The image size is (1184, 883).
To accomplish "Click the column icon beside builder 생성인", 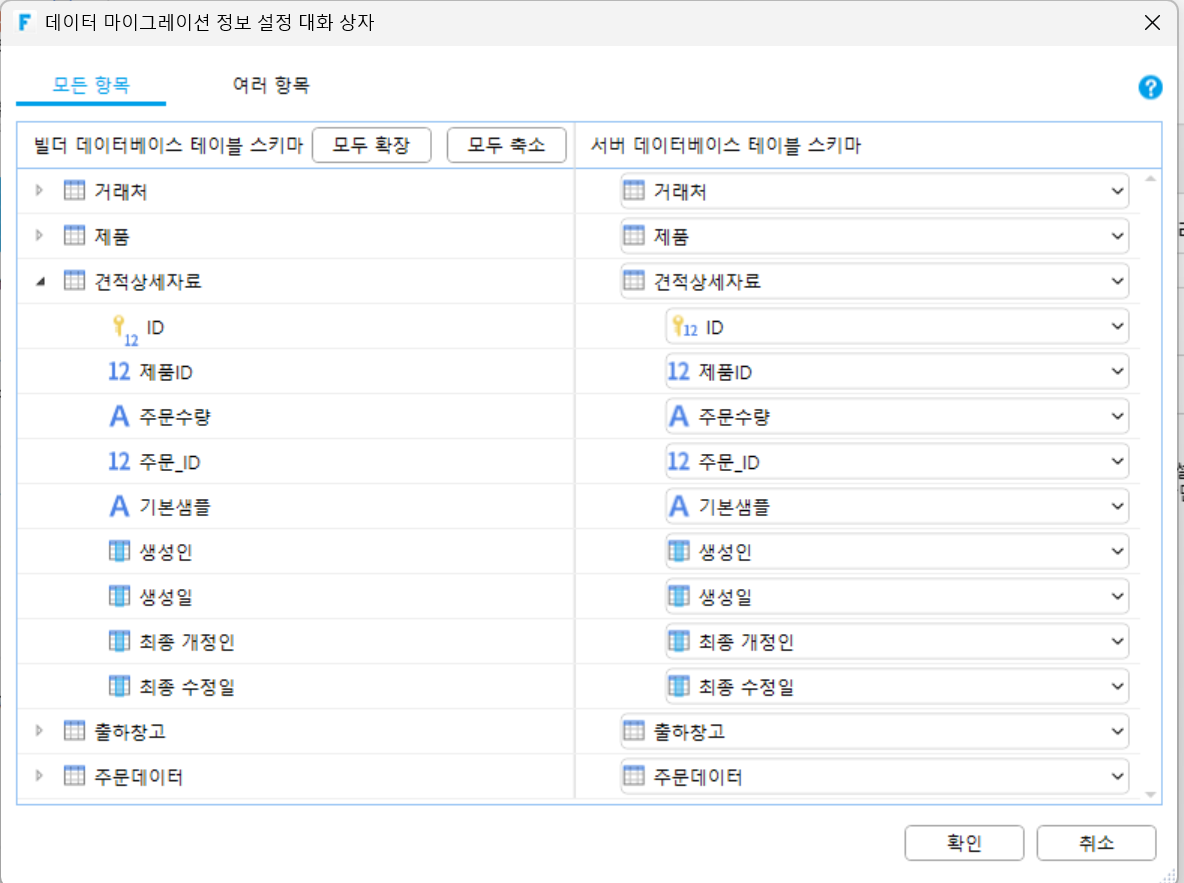I will 119,551.
